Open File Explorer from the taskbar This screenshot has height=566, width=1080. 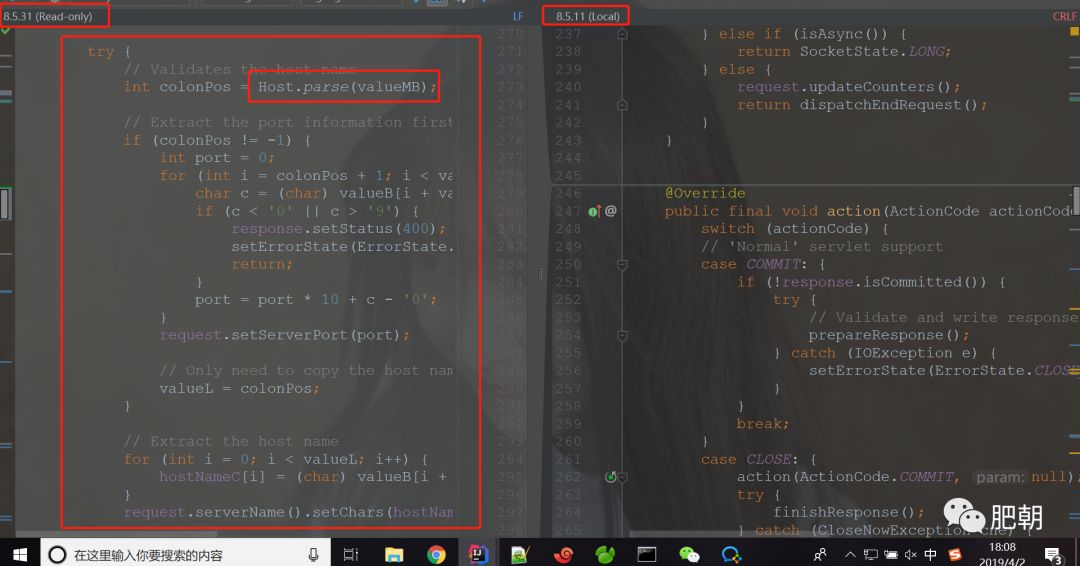pyautogui.click(x=394, y=555)
